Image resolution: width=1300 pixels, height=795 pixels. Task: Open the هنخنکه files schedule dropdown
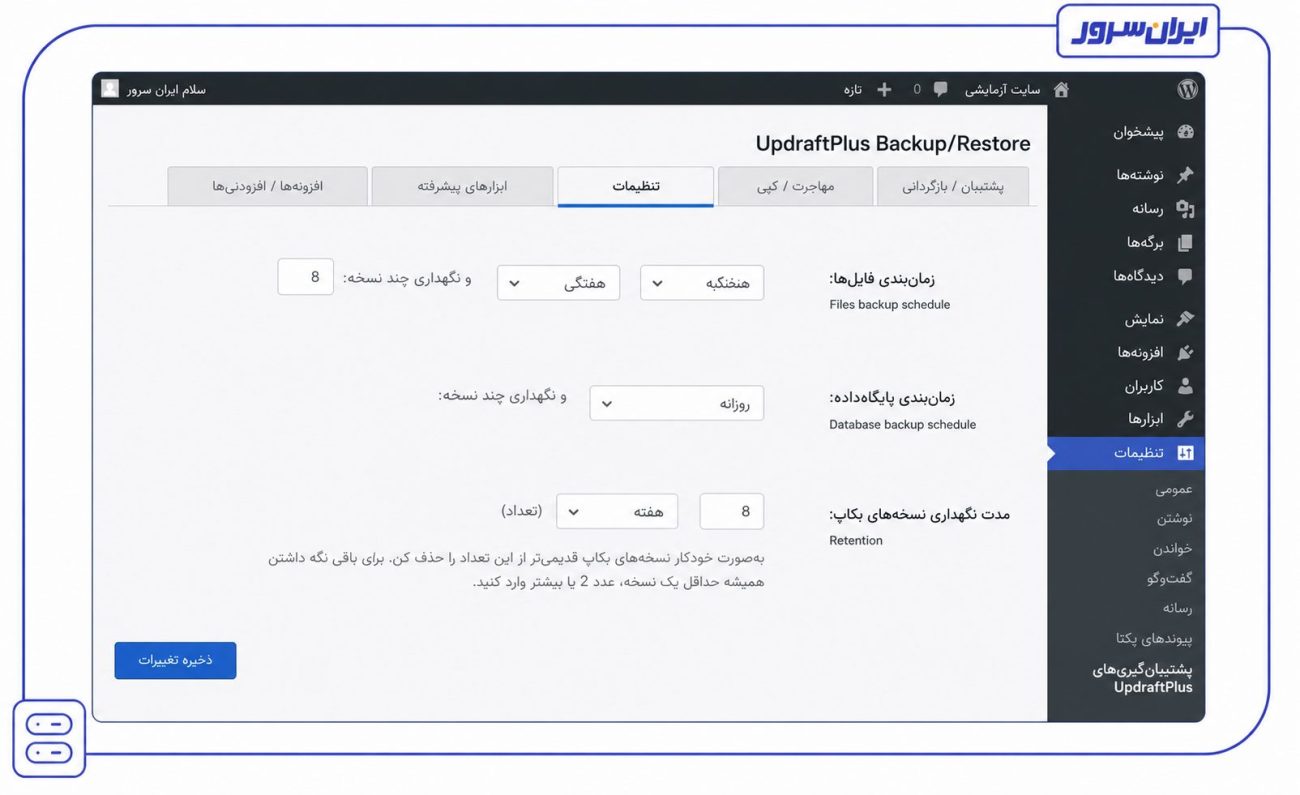702,283
